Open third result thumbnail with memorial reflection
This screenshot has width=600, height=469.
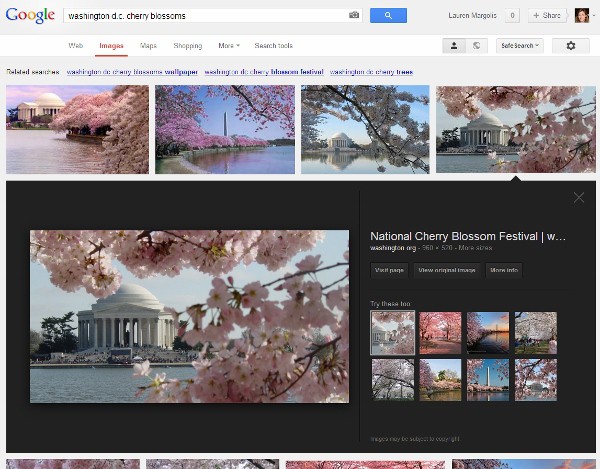[x=365, y=129]
